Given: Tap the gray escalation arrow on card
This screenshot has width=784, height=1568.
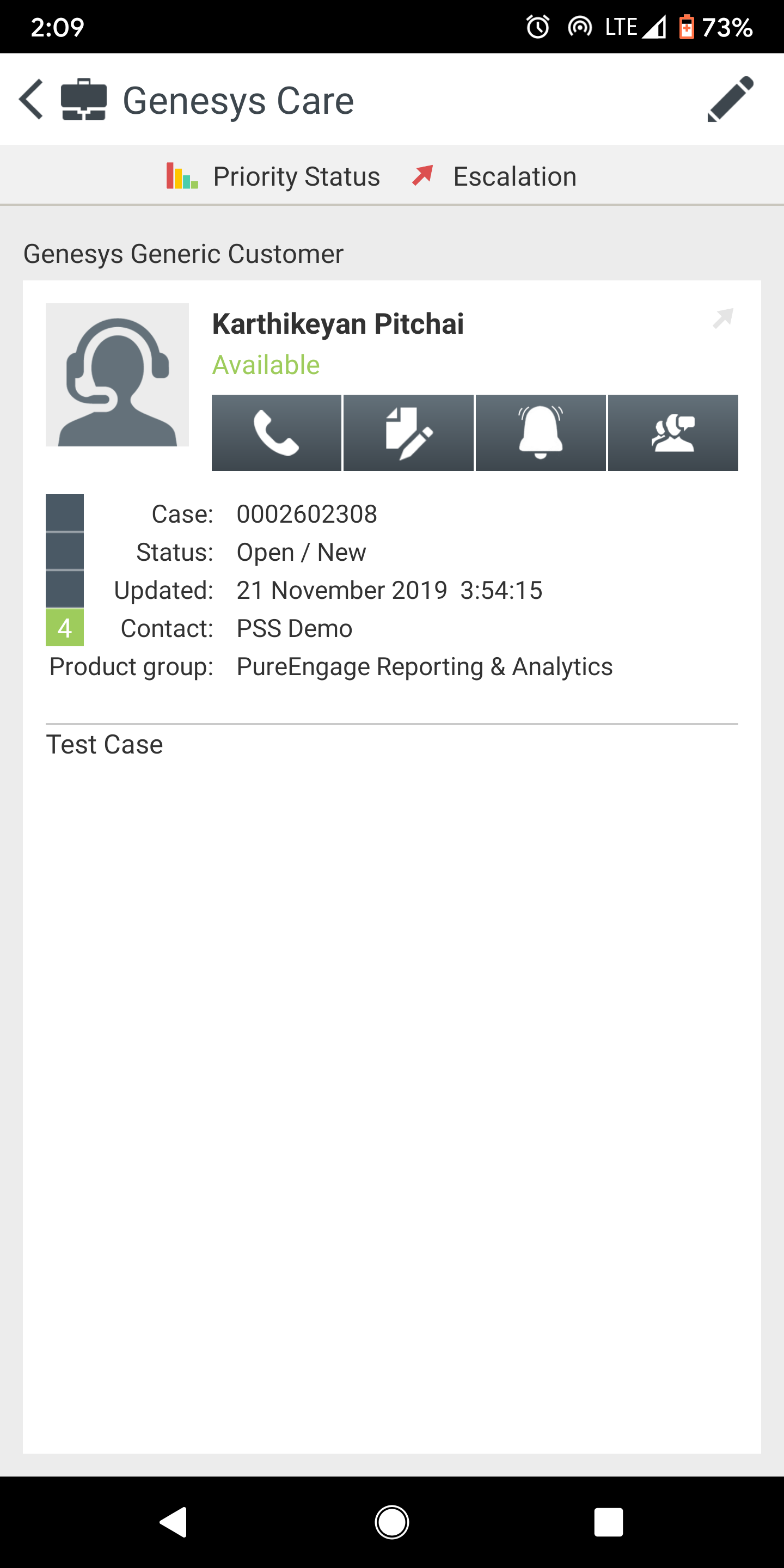Looking at the screenshot, I should 722,318.
